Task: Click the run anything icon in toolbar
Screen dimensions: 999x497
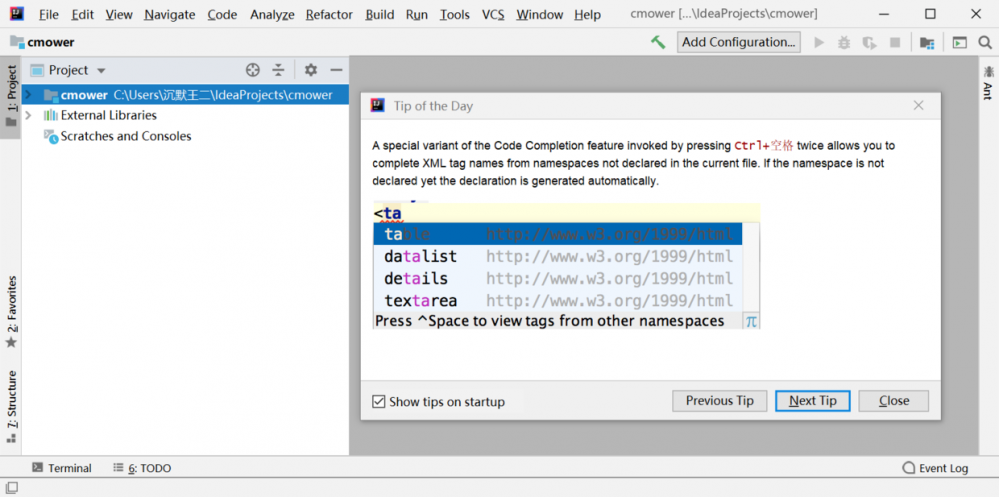Action: click(959, 43)
